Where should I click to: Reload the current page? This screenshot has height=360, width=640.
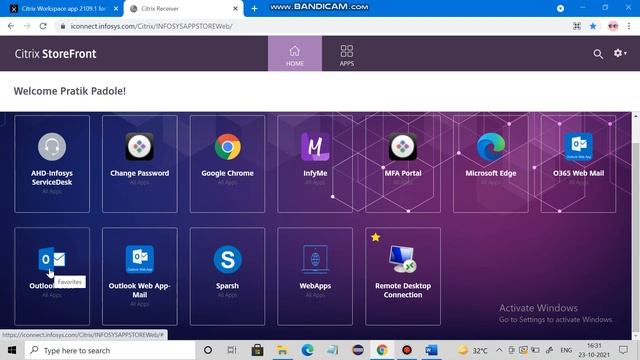tap(43, 26)
